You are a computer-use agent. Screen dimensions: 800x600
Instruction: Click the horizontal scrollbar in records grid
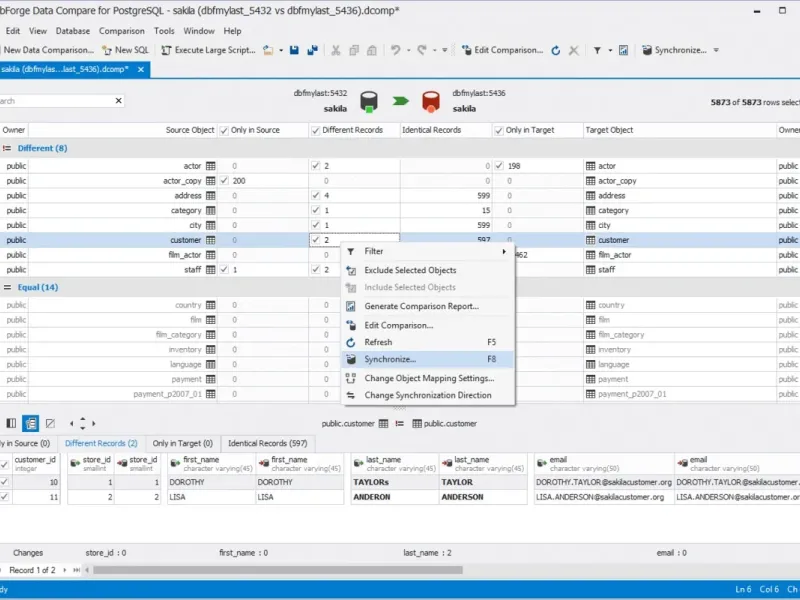(278, 570)
